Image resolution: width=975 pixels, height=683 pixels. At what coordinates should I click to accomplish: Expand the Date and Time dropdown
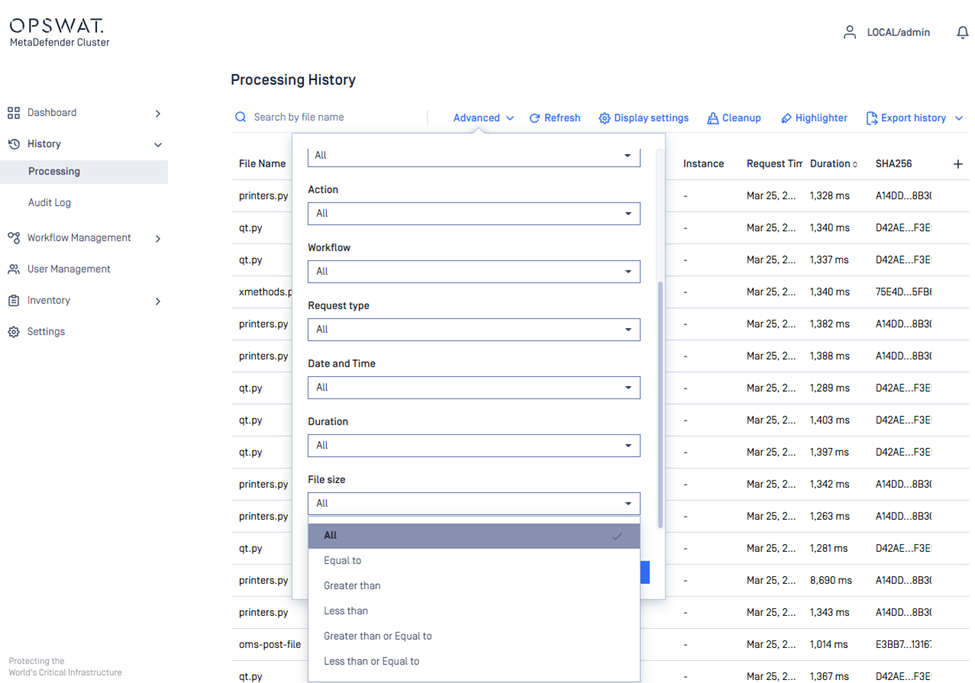[473, 387]
